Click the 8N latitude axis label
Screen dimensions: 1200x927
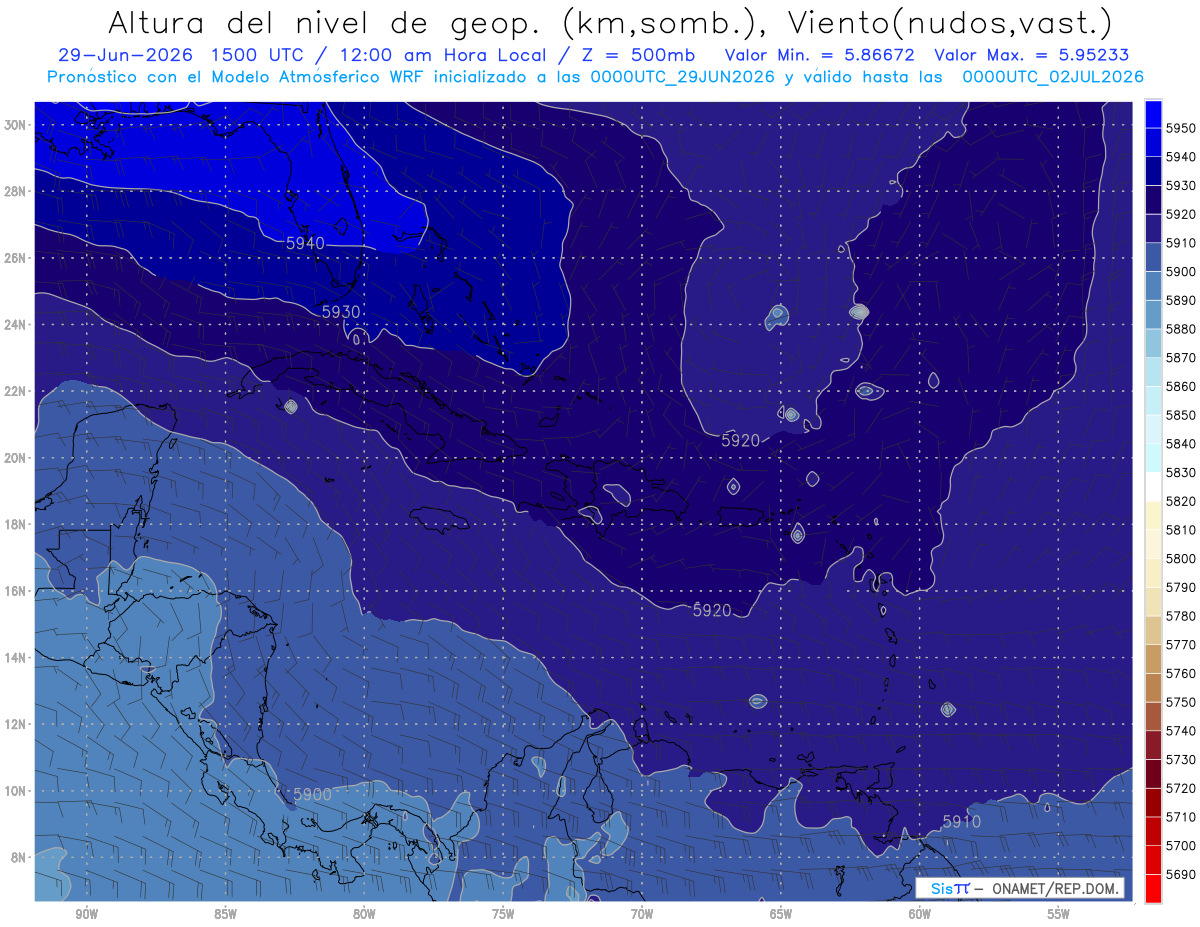pyautogui.click(x=18, y=857)
